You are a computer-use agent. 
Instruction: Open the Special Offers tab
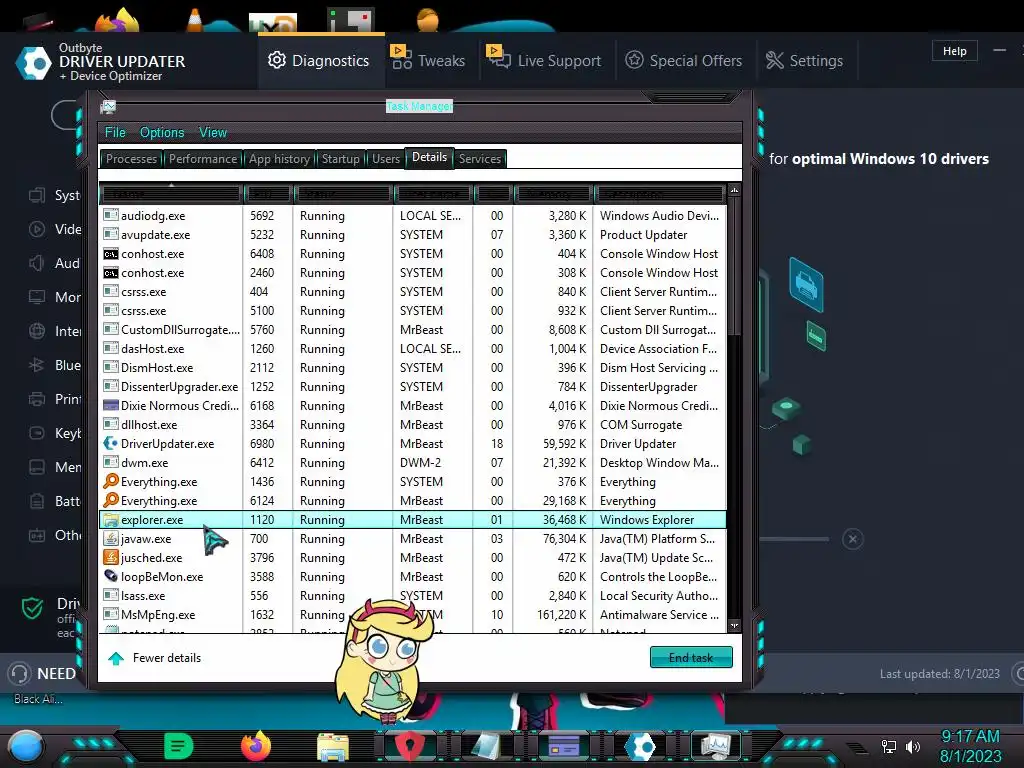tap(684, 61)
